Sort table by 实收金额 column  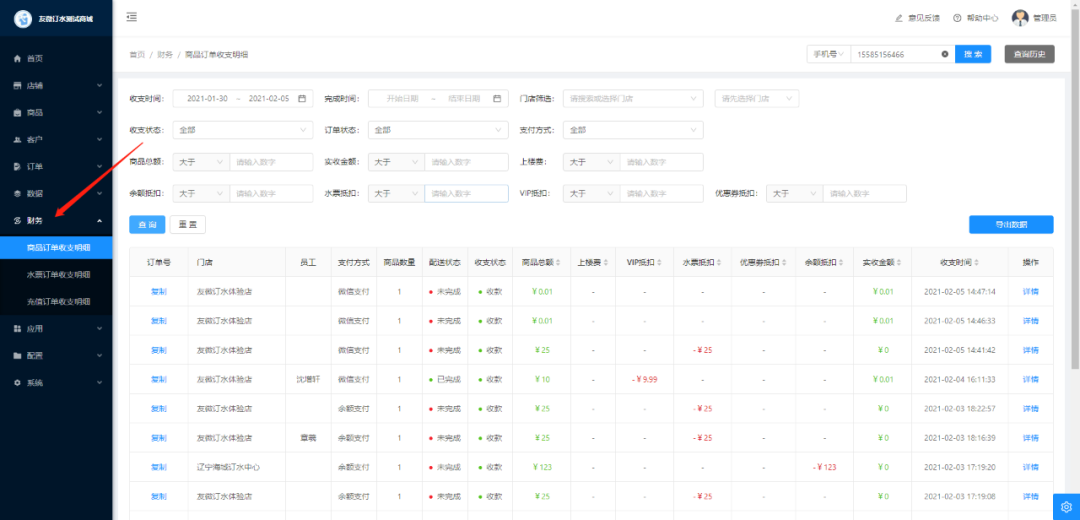point(901,262)
